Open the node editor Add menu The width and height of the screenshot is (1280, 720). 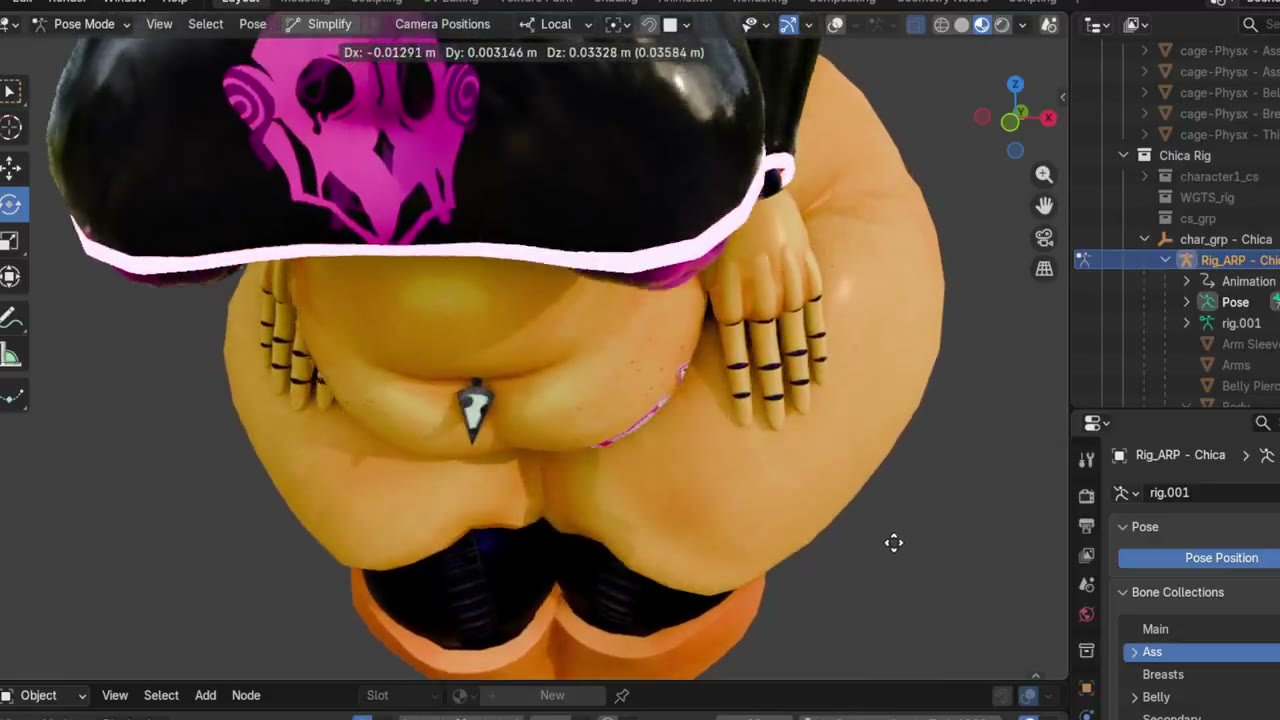pos(206,696)
